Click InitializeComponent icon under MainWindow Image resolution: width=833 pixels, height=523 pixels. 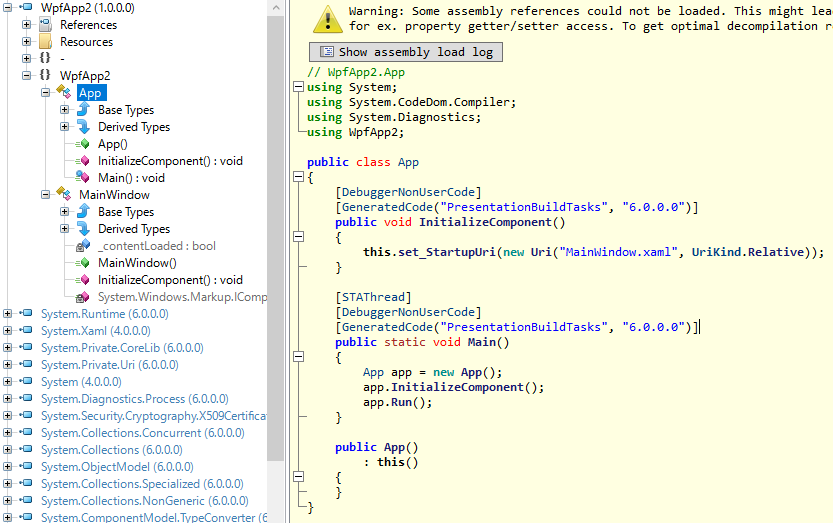click(x=82, y=280)
